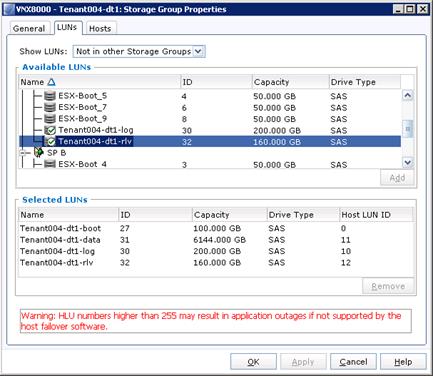Screen dimensions: 433x376
Task: Select ESX-Boot_4 under SP B
Action: pos(82,164)
